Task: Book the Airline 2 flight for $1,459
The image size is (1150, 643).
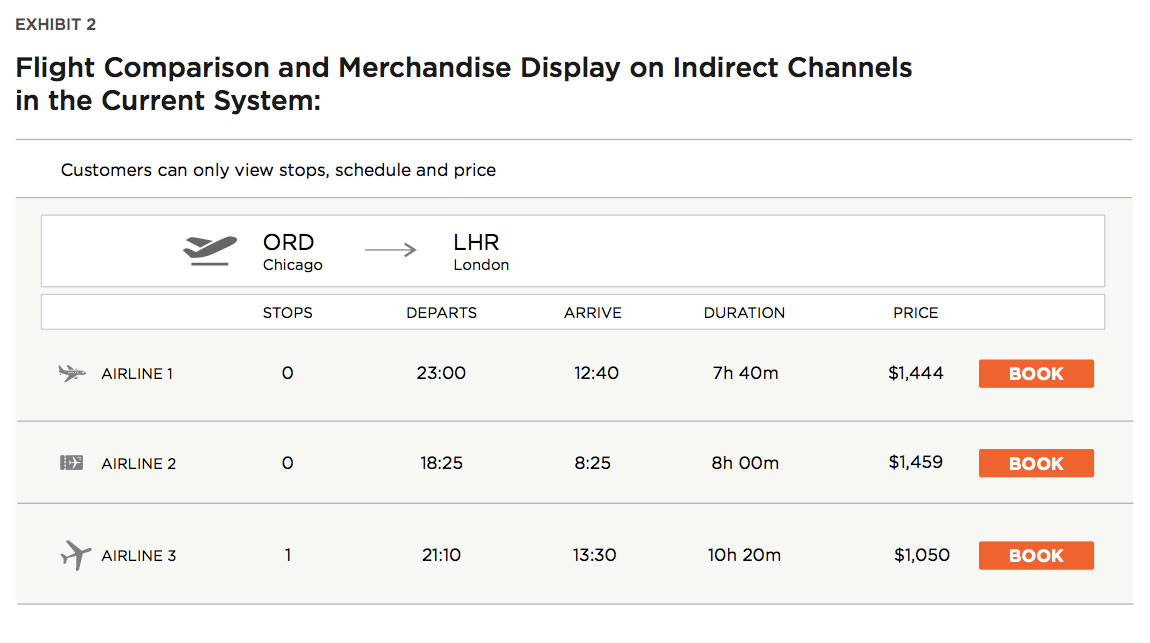Action: pos(1036,463)
